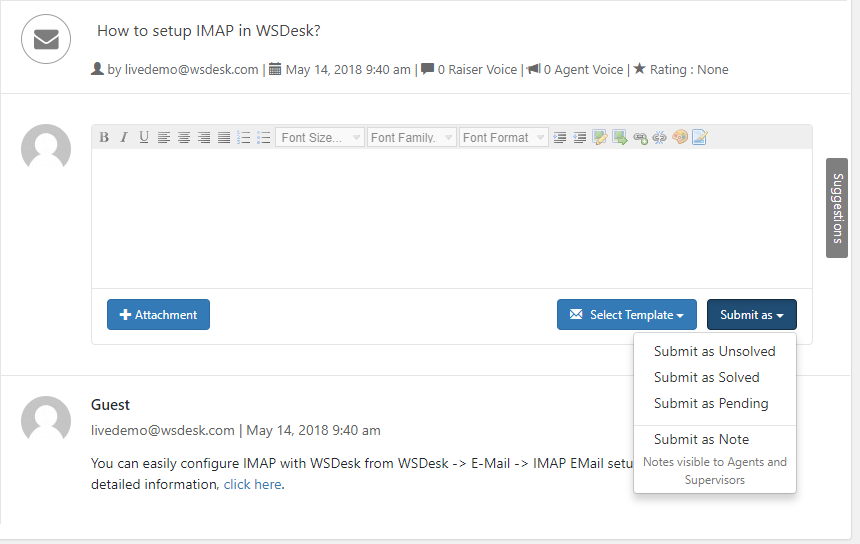
Task: Click the megaphone icon beside Agent Voice
Action: click(x=534, y=69)
